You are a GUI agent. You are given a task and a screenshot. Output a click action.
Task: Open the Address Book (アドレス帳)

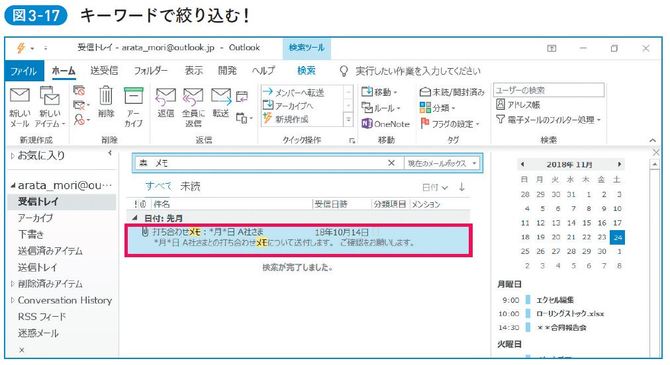point(518,105)
